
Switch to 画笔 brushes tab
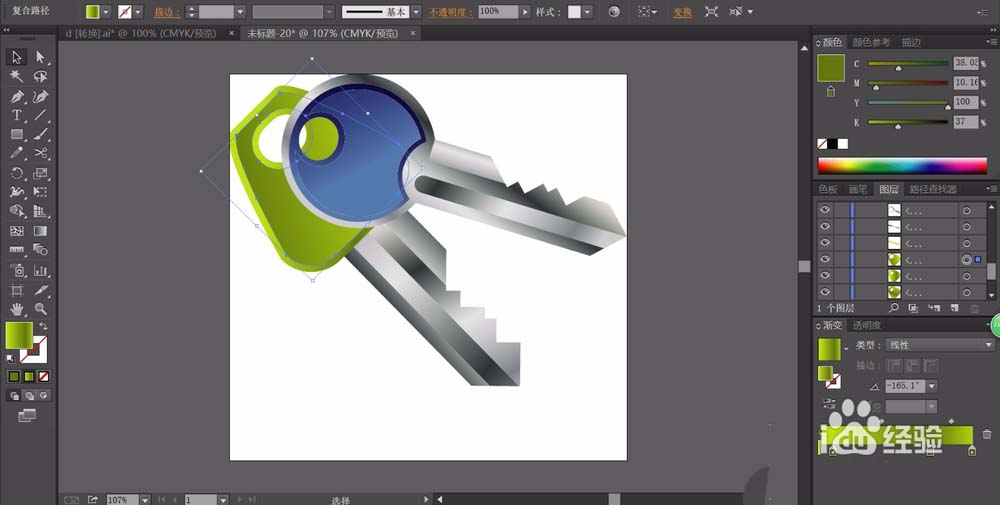click(858, 189)
